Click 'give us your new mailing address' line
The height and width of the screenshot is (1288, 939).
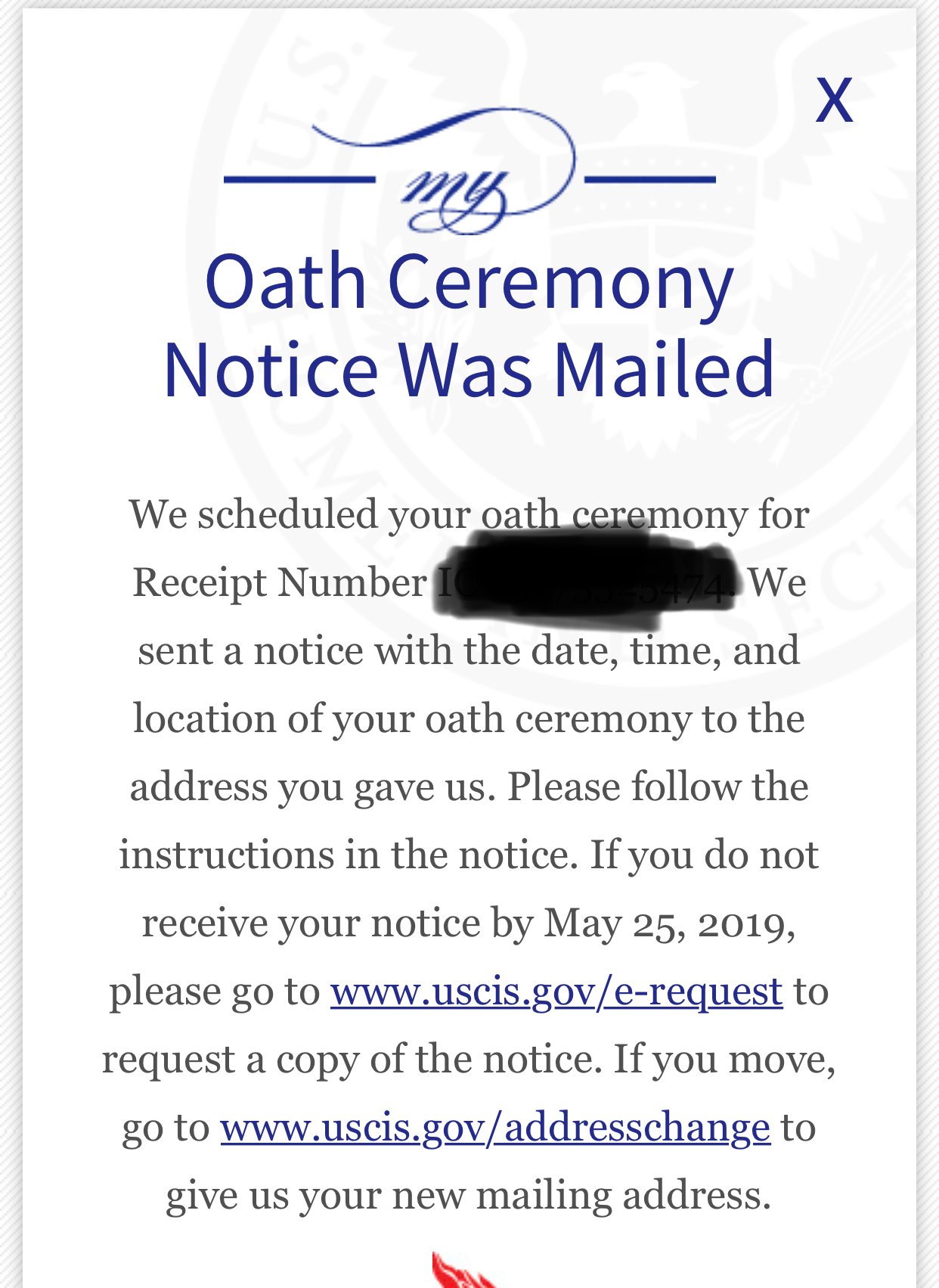coord(469,1196)
